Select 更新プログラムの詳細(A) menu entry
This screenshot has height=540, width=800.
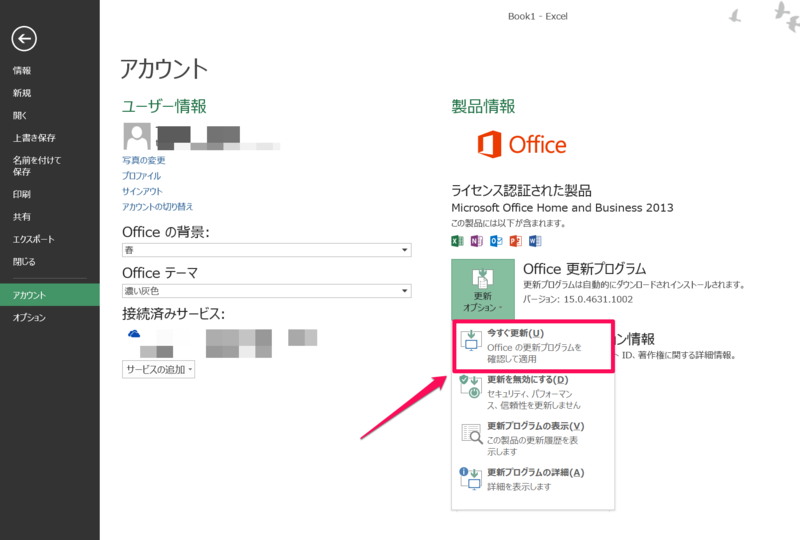[533, 479]
